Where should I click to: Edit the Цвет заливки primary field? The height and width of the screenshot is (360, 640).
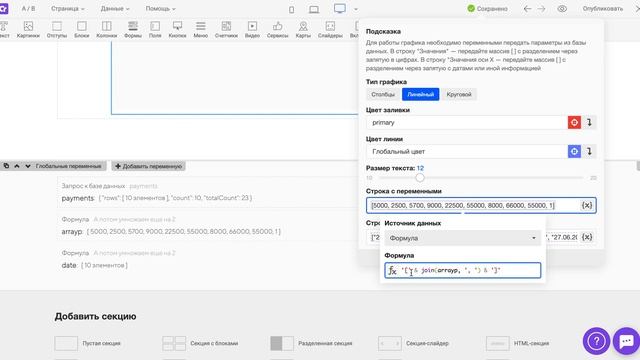coord(467,122)
